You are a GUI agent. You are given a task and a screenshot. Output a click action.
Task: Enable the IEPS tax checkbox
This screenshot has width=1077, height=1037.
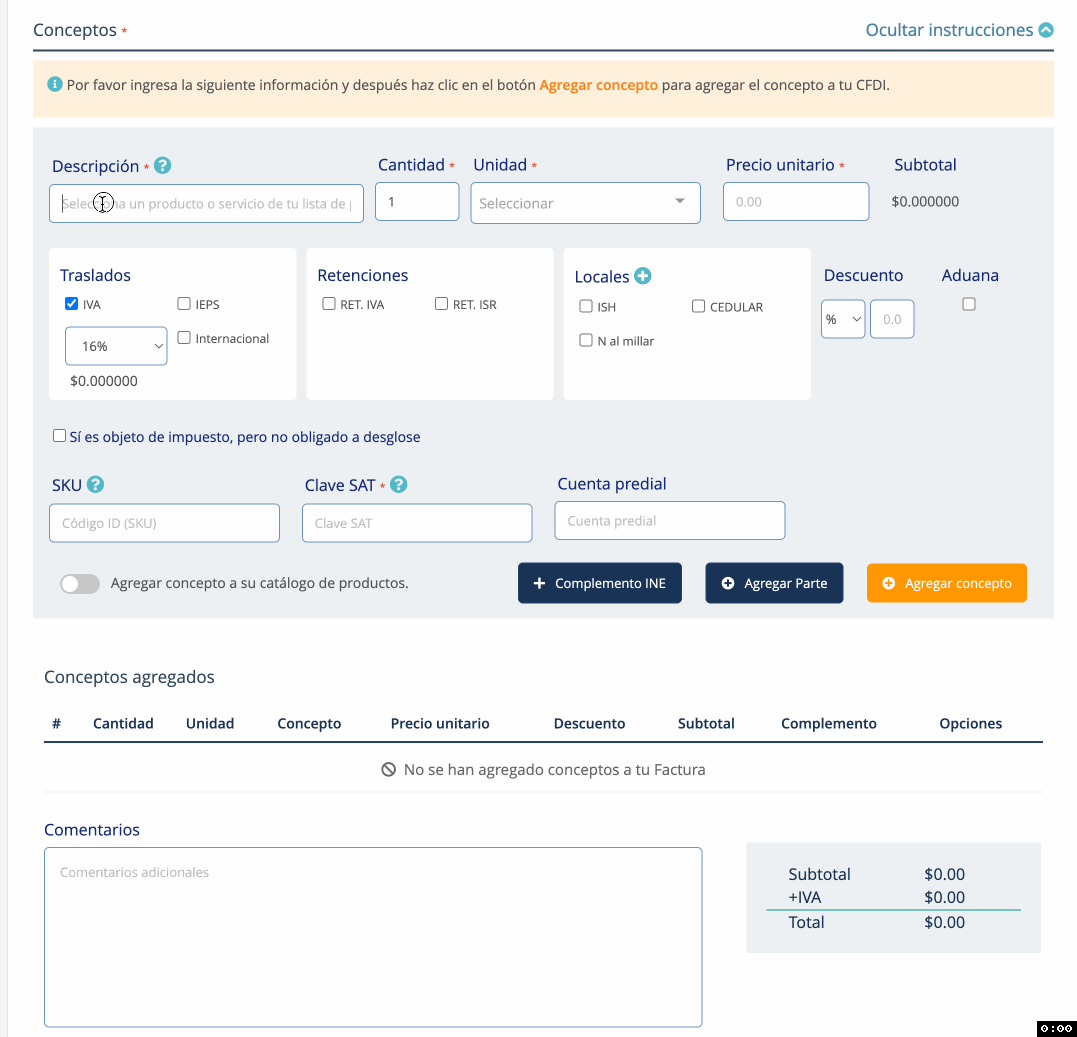pos(184,304)
